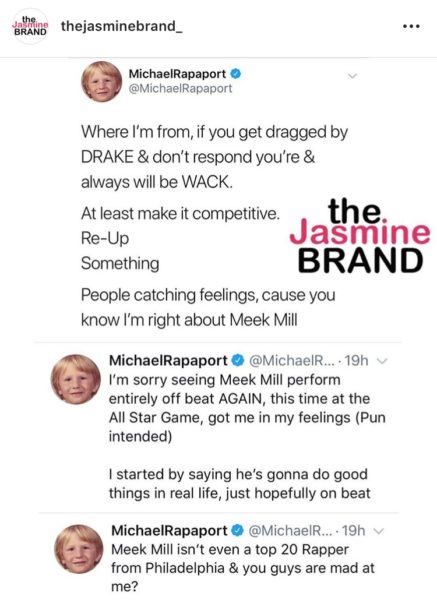Expand the top tweet's chevron dropdown
The height and width of the screenshot is (600, 437).
(x=352, y=76)
